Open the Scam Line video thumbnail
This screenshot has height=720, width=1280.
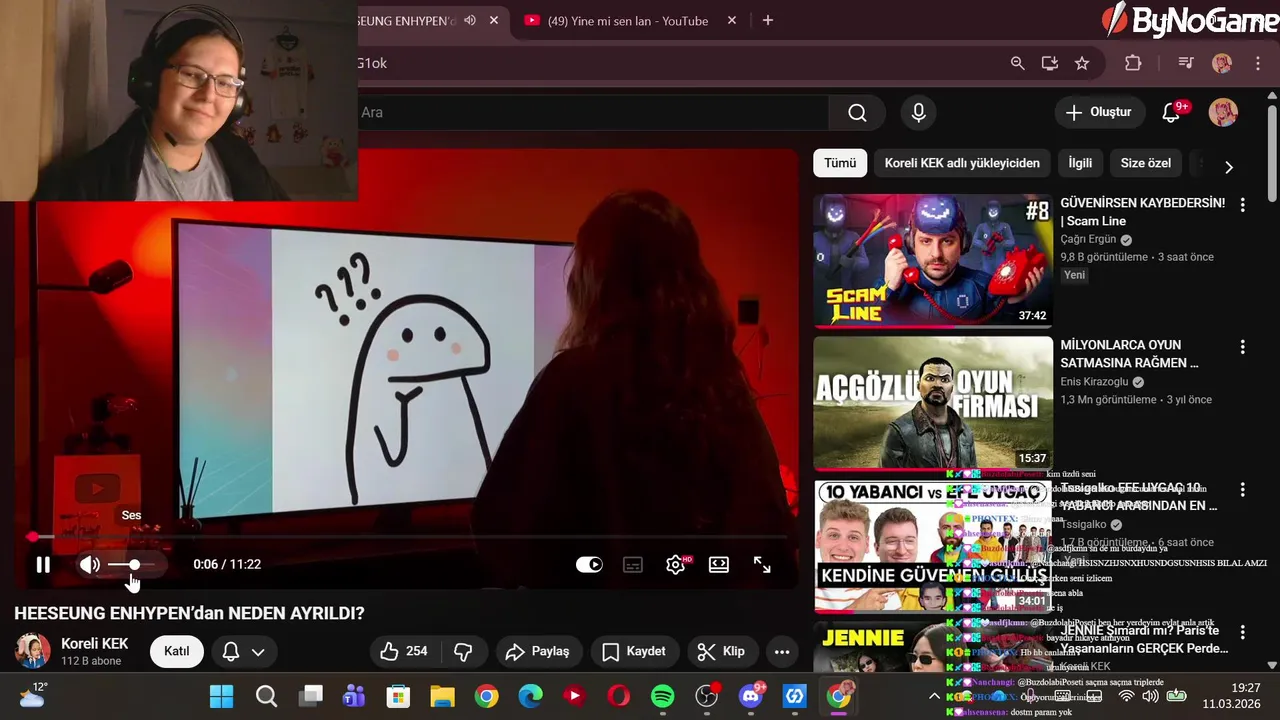(932, 260)
